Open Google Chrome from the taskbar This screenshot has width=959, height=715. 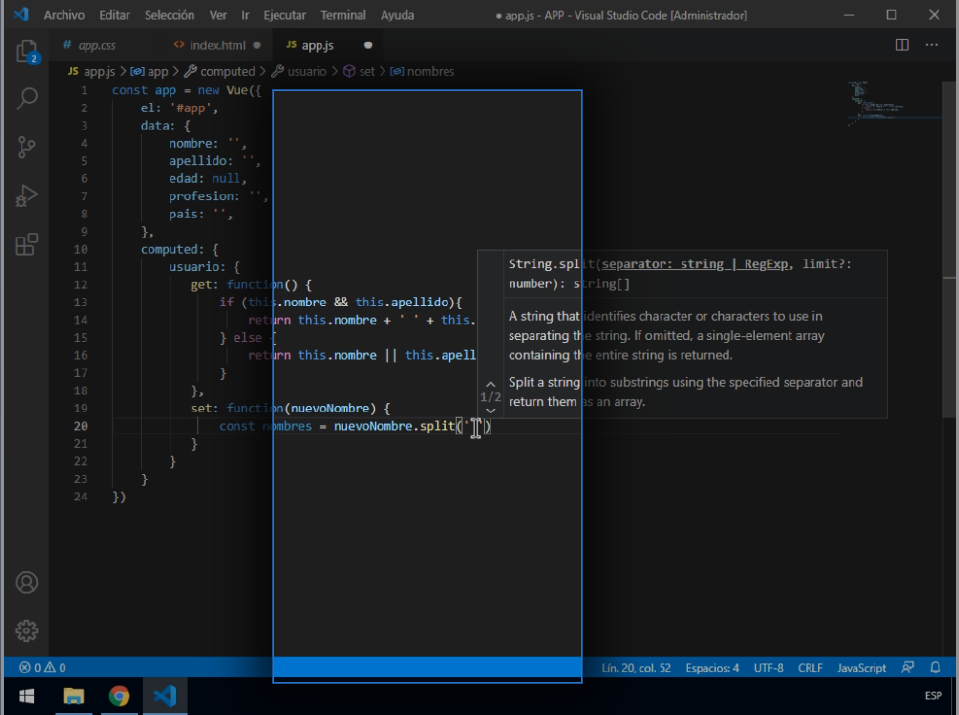coord(119,696)
